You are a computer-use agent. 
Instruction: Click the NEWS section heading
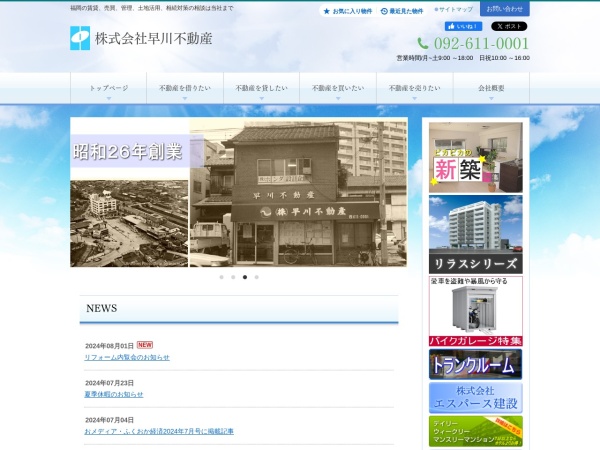(102, 308)
